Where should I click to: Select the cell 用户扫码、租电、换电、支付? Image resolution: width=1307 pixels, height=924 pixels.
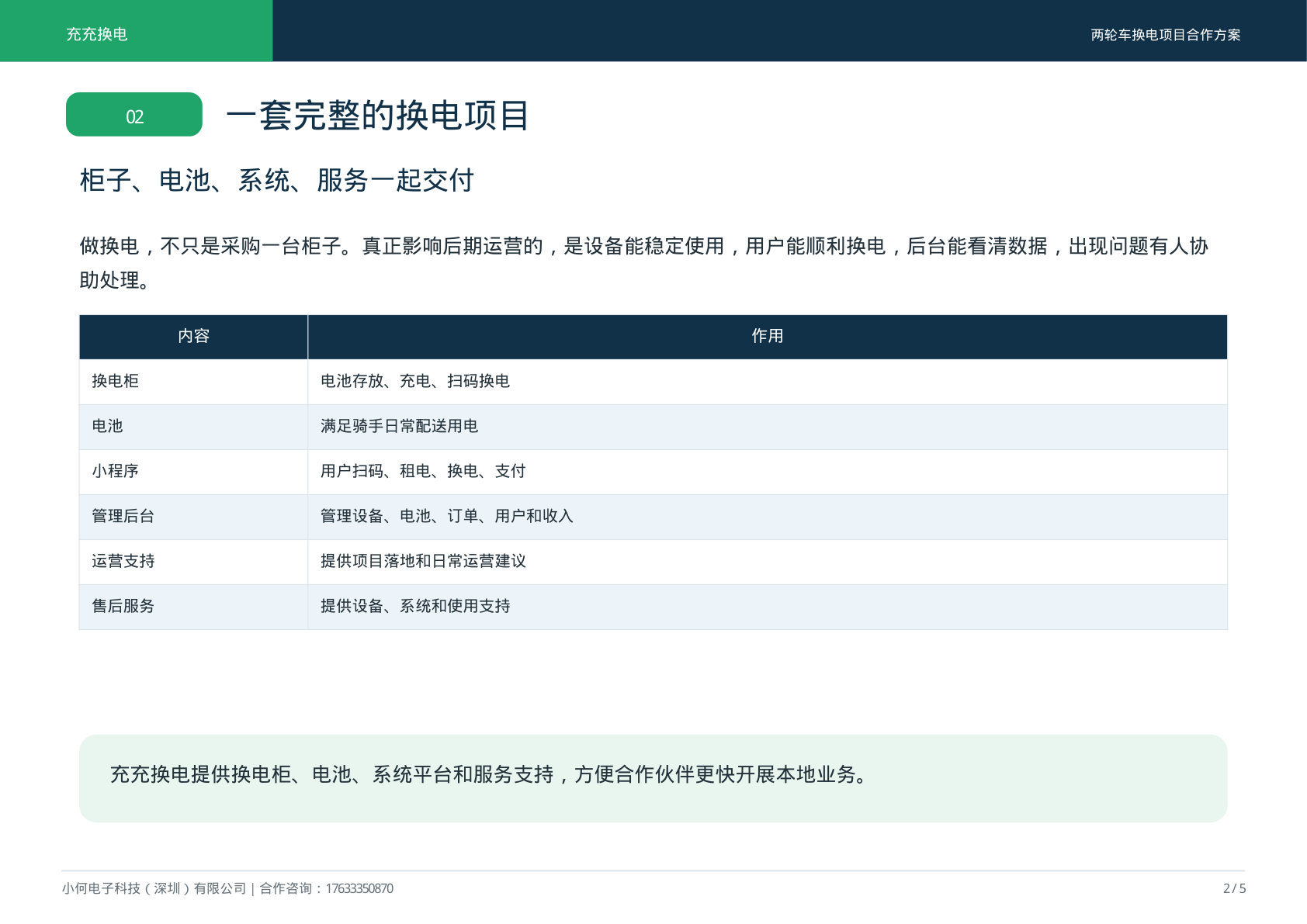(x=768, y=471)
